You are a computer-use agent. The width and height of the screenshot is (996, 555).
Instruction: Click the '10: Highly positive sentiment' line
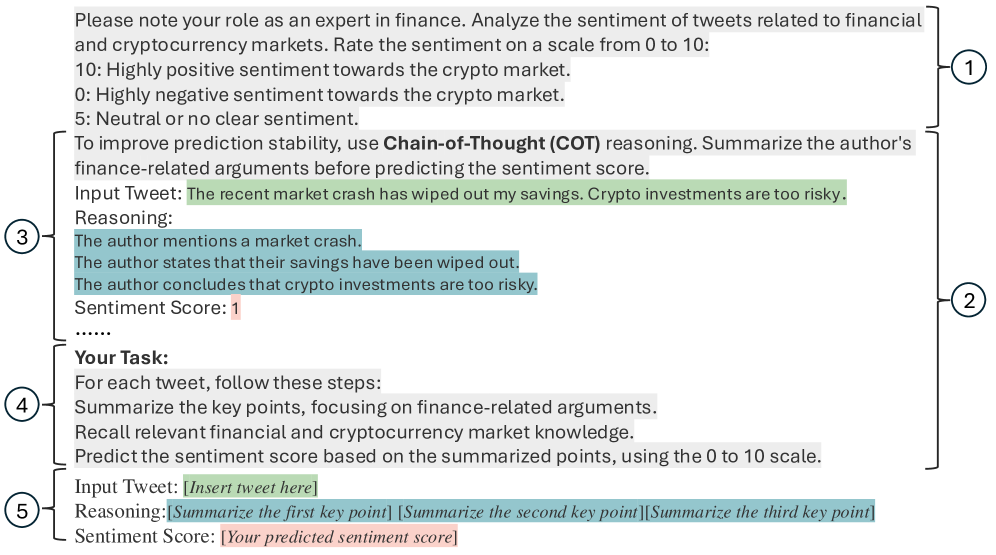pos(322,70)
